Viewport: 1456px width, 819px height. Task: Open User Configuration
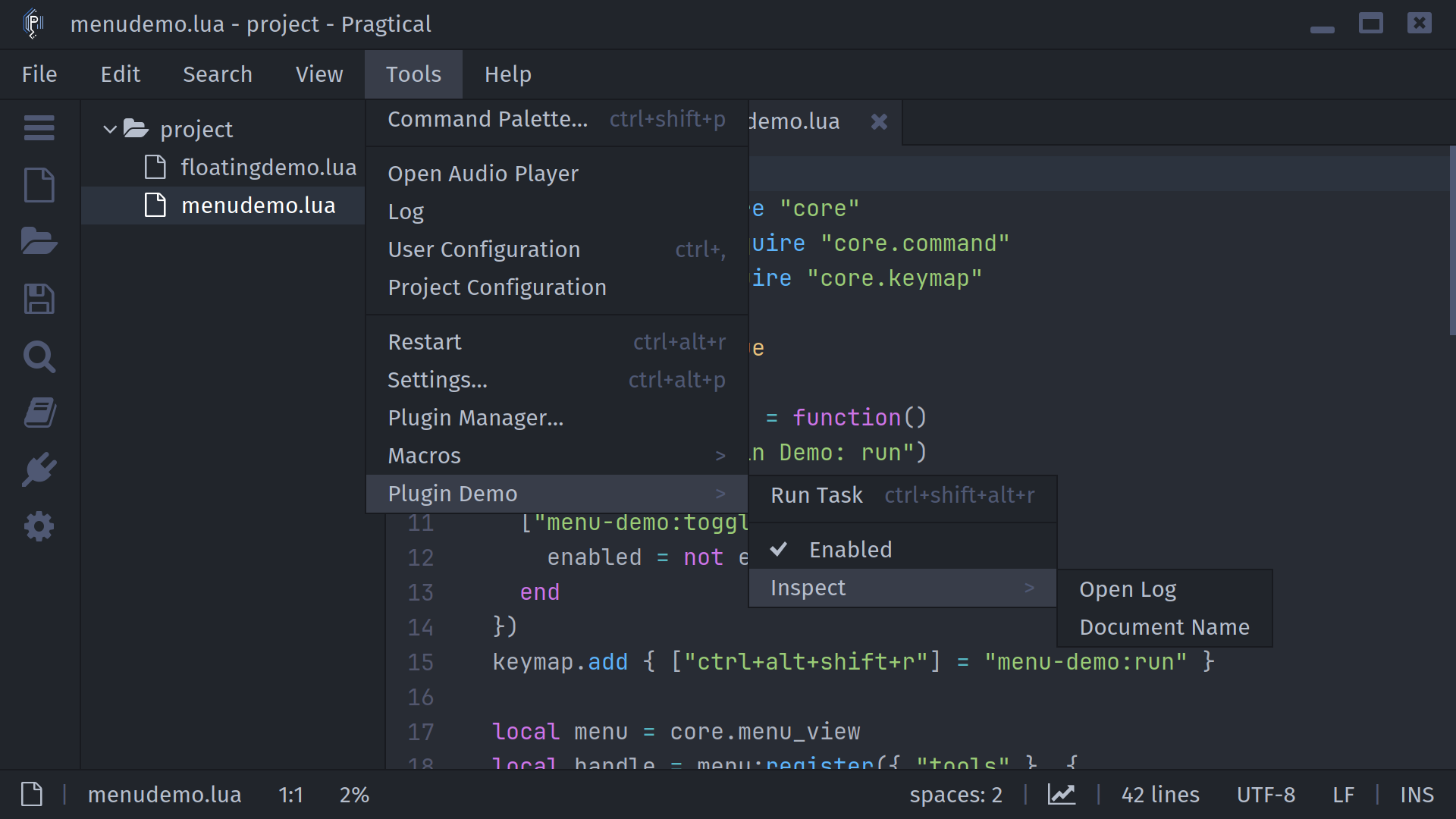[x=557, y=249]
